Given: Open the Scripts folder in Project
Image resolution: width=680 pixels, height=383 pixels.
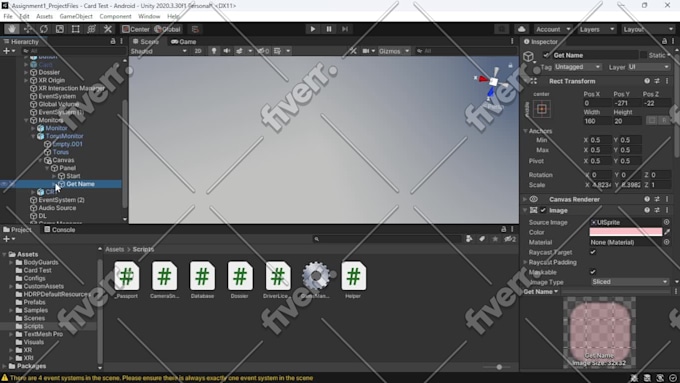Looking at the screenshot, I should 33,326.
